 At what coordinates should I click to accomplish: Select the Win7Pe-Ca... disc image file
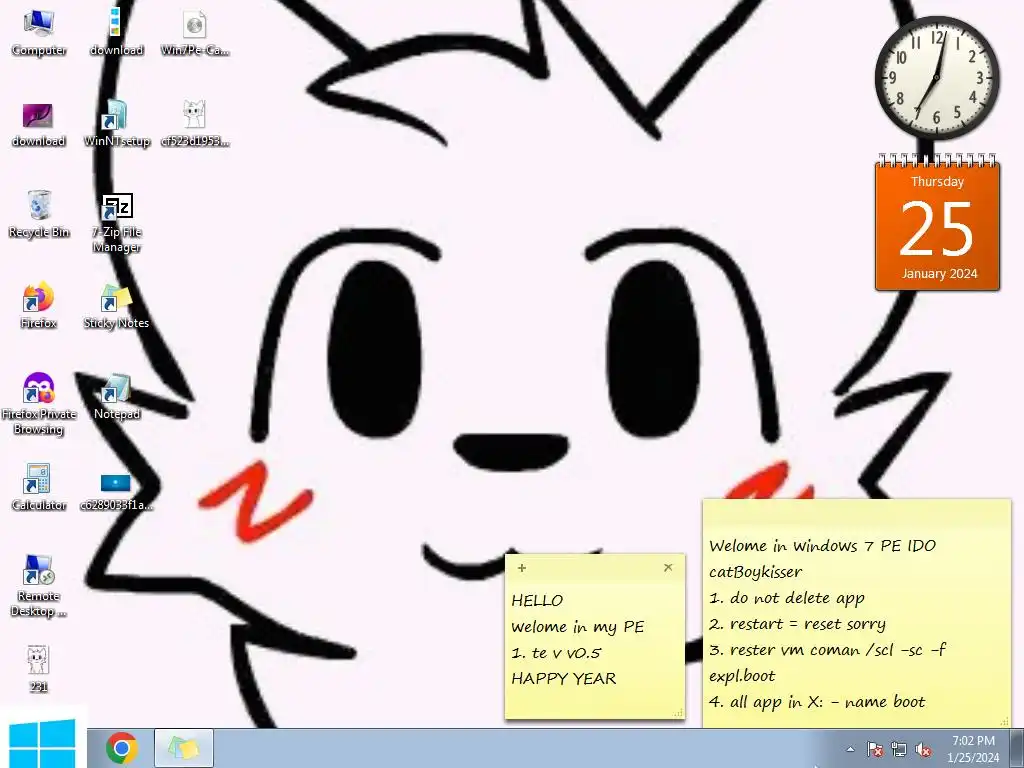[195, 33]
